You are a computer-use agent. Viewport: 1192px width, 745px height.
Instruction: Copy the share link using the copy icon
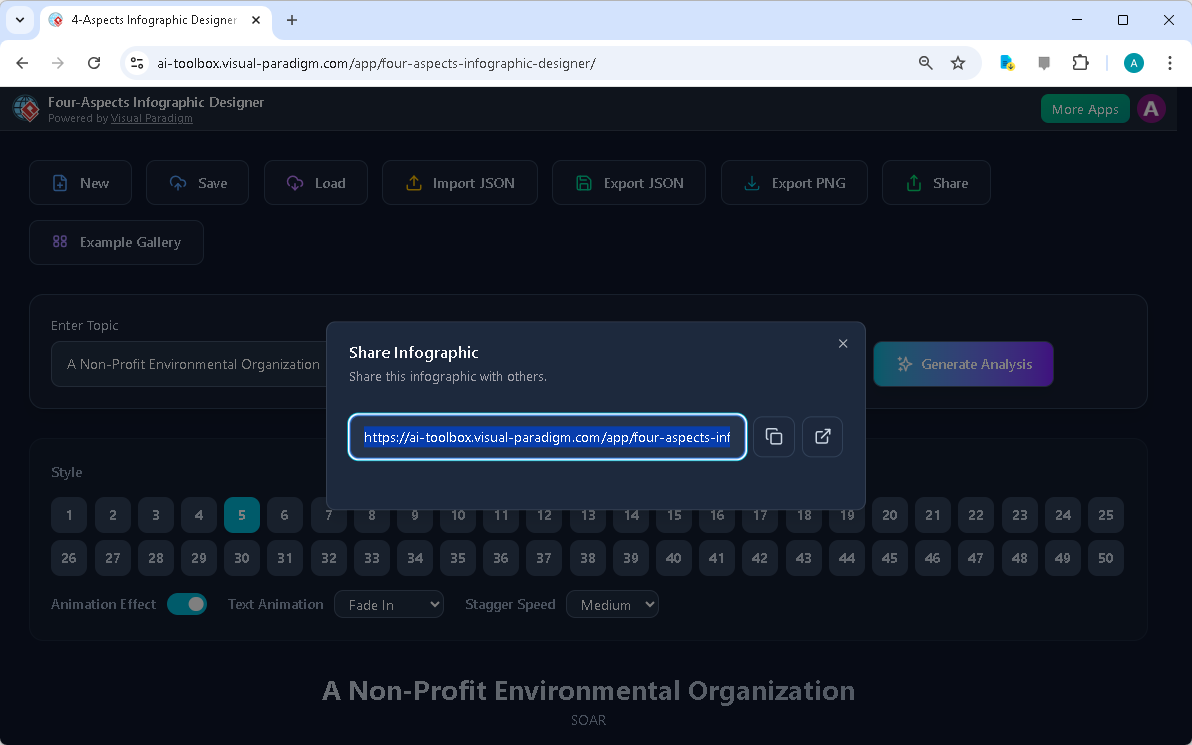773,437
